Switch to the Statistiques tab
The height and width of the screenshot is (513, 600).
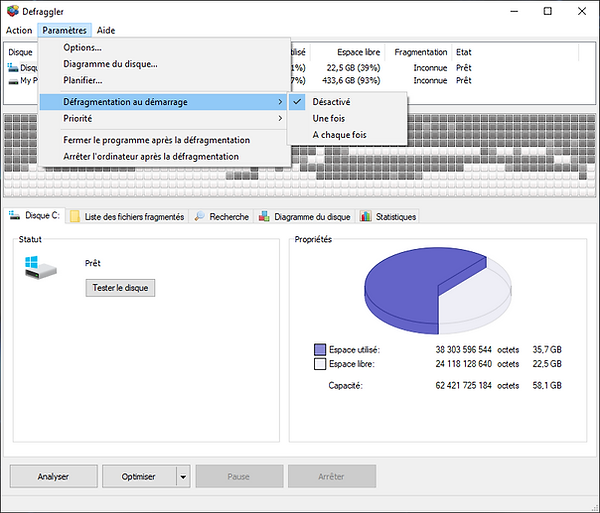[x=388, y=217]
